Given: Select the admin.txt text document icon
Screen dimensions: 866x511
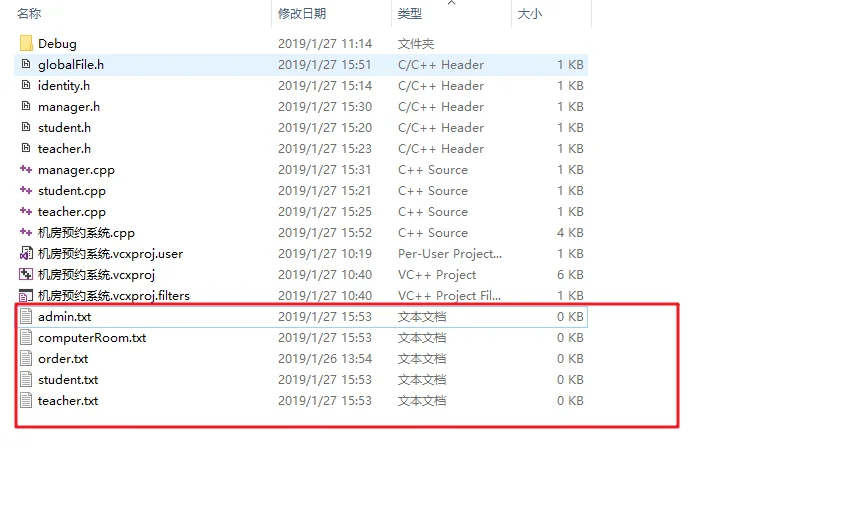Looking at the screenshot, I should coord(26,317).
